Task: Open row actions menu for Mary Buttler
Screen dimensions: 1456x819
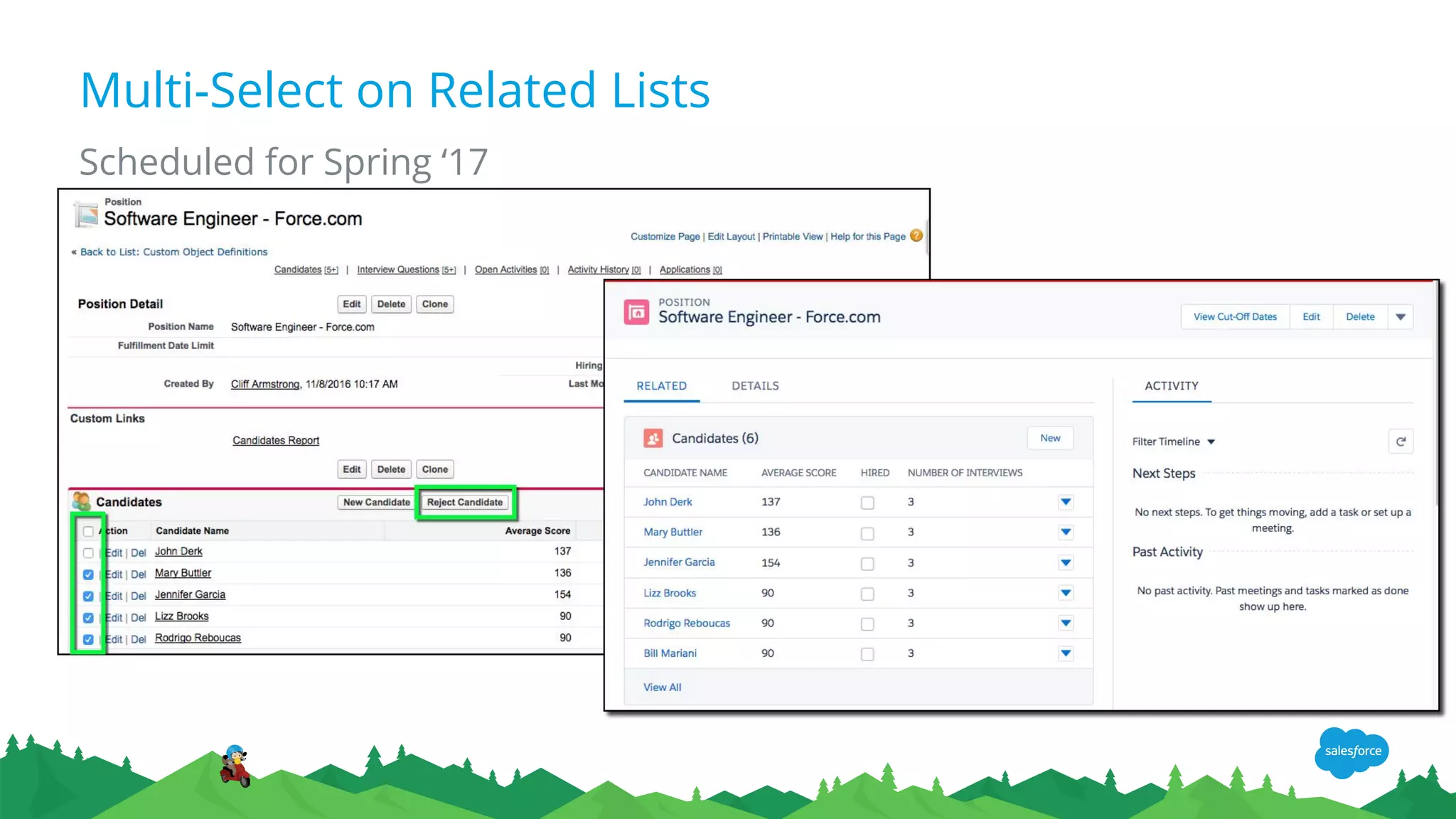Action: click(1066, 532)
